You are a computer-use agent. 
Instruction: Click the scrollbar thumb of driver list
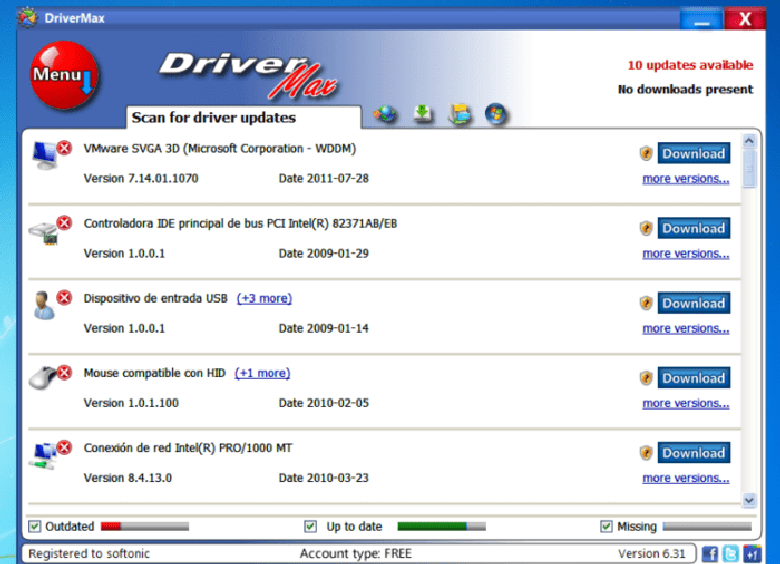coord(749,169)
